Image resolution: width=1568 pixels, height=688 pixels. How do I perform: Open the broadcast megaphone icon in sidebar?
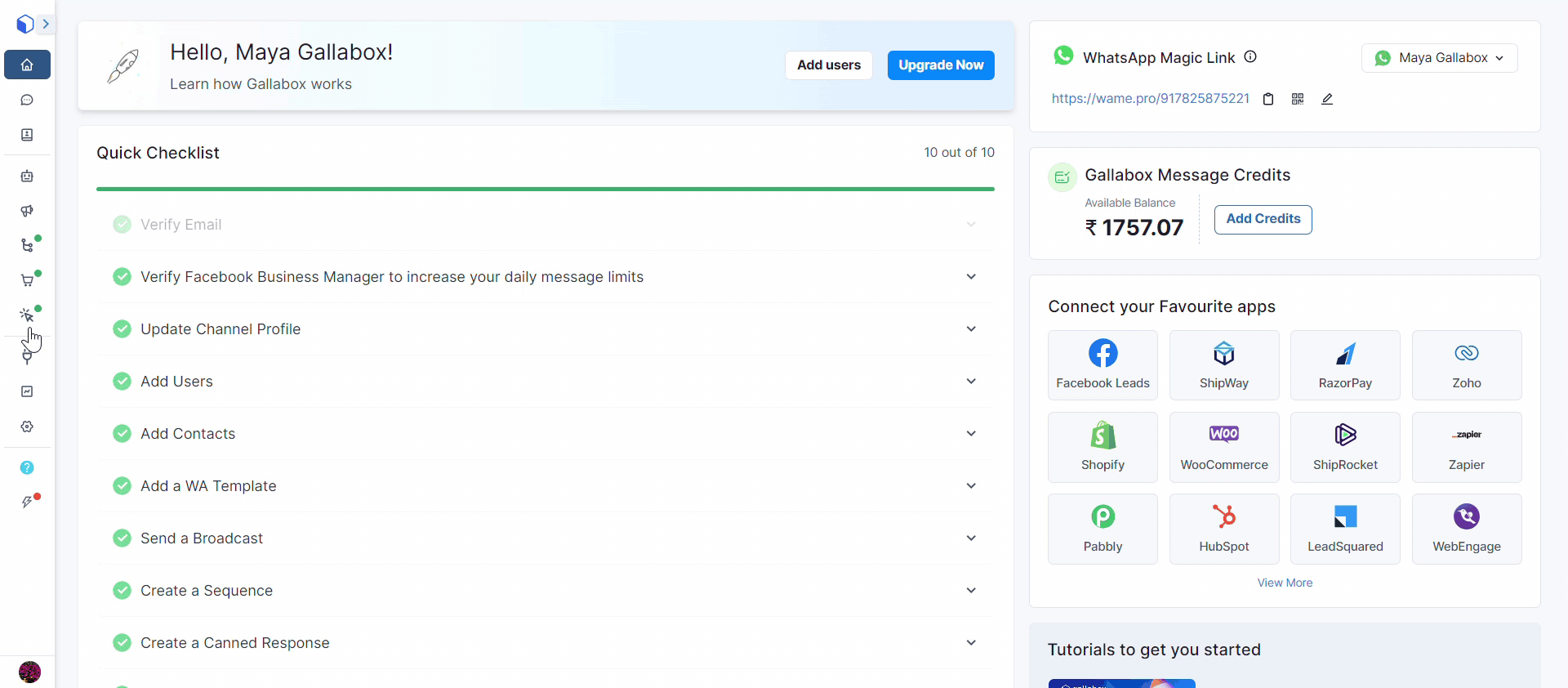[x=27, y=211]
